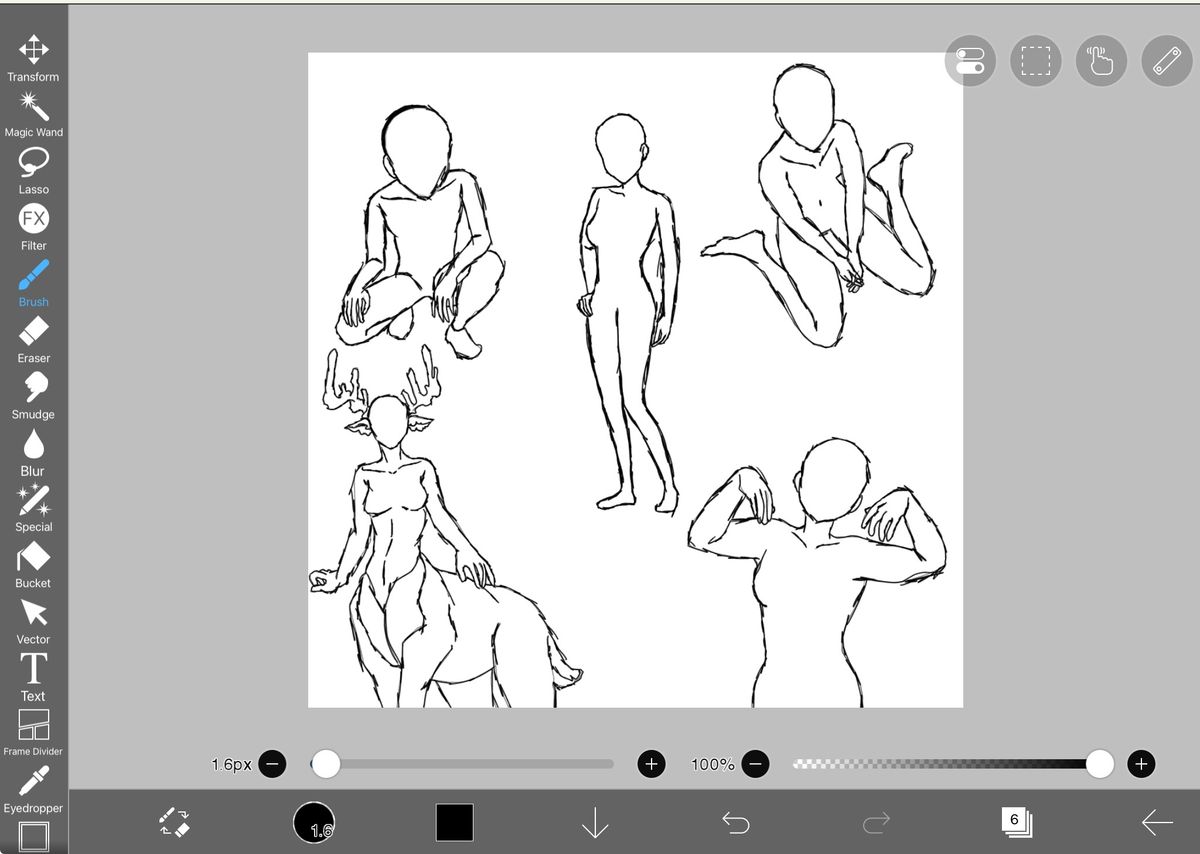1200x854 pixels.
Task: Open the black color swatch
Action: tap(454, 822)
